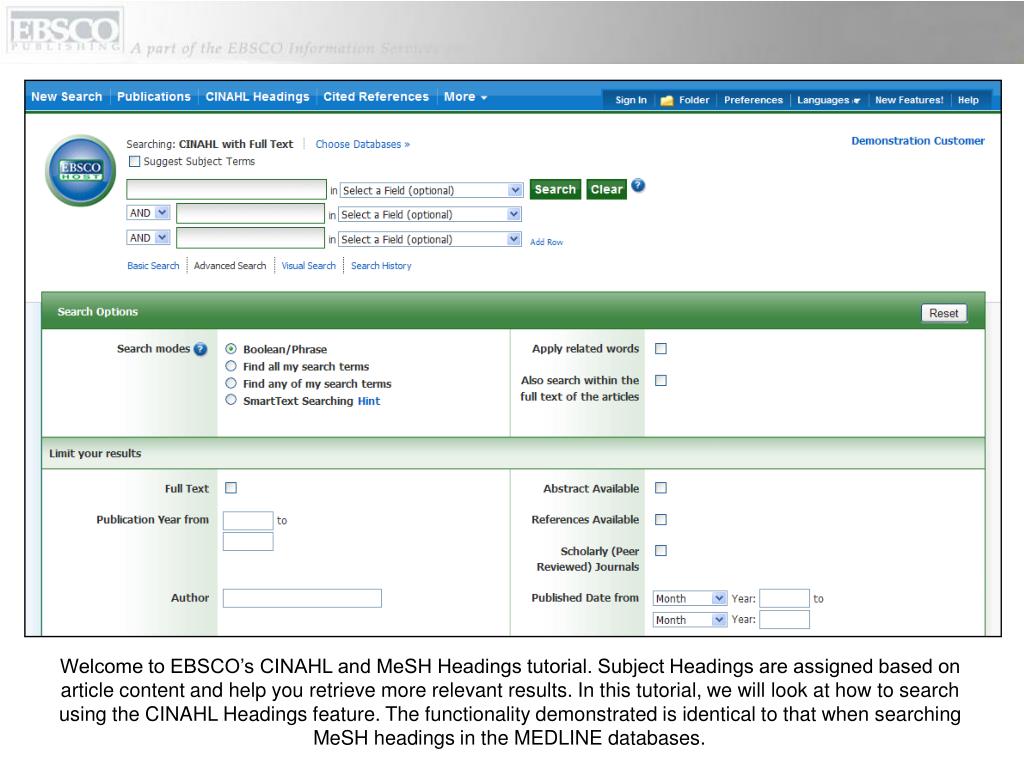The height and width of the screenshot is (768, 1024).
Task: Check Also search within full text
Action: [661, 380]
